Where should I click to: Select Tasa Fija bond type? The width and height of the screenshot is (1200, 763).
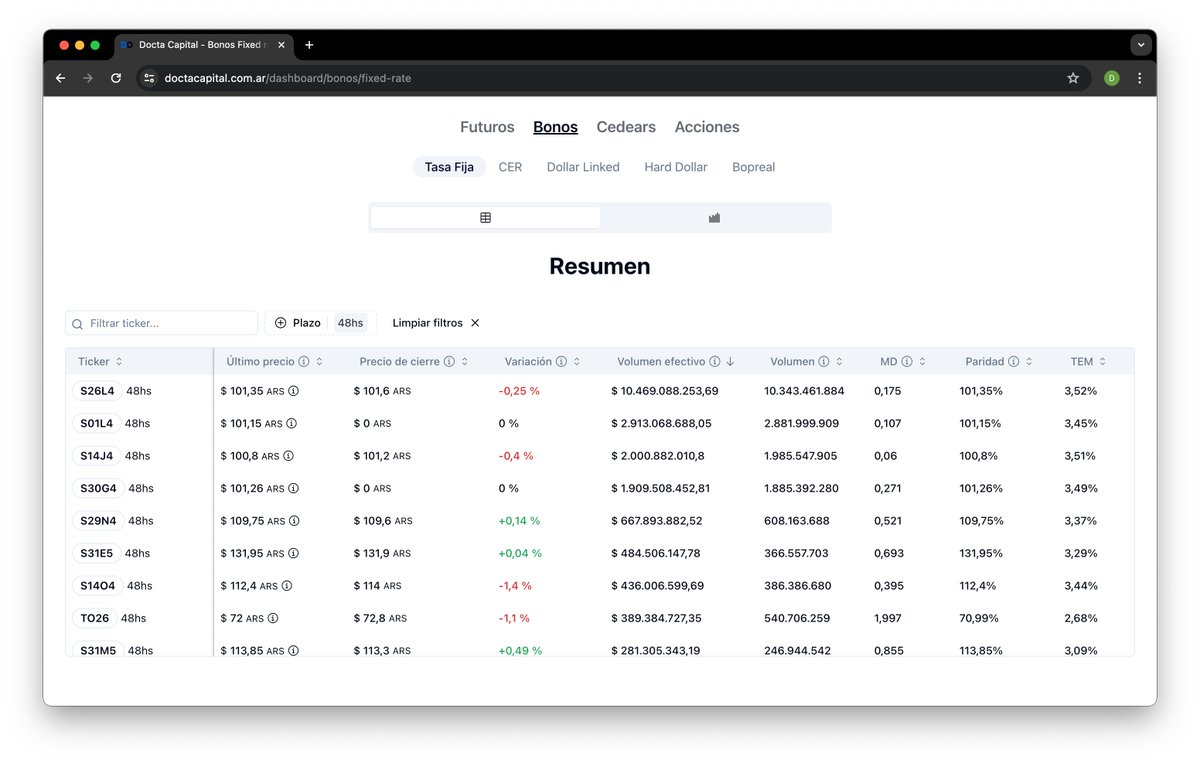pyautogui.click(x=449, y=167)
